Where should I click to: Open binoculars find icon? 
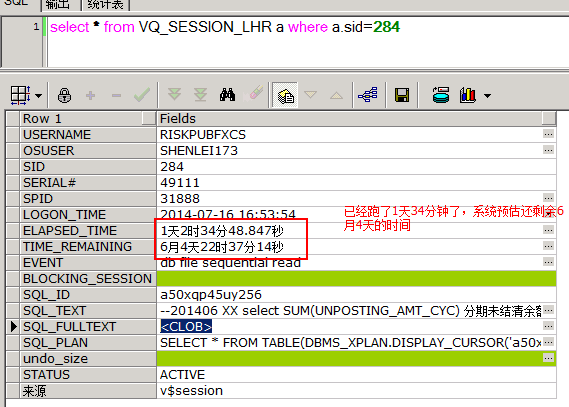click(x=228, y=95)
